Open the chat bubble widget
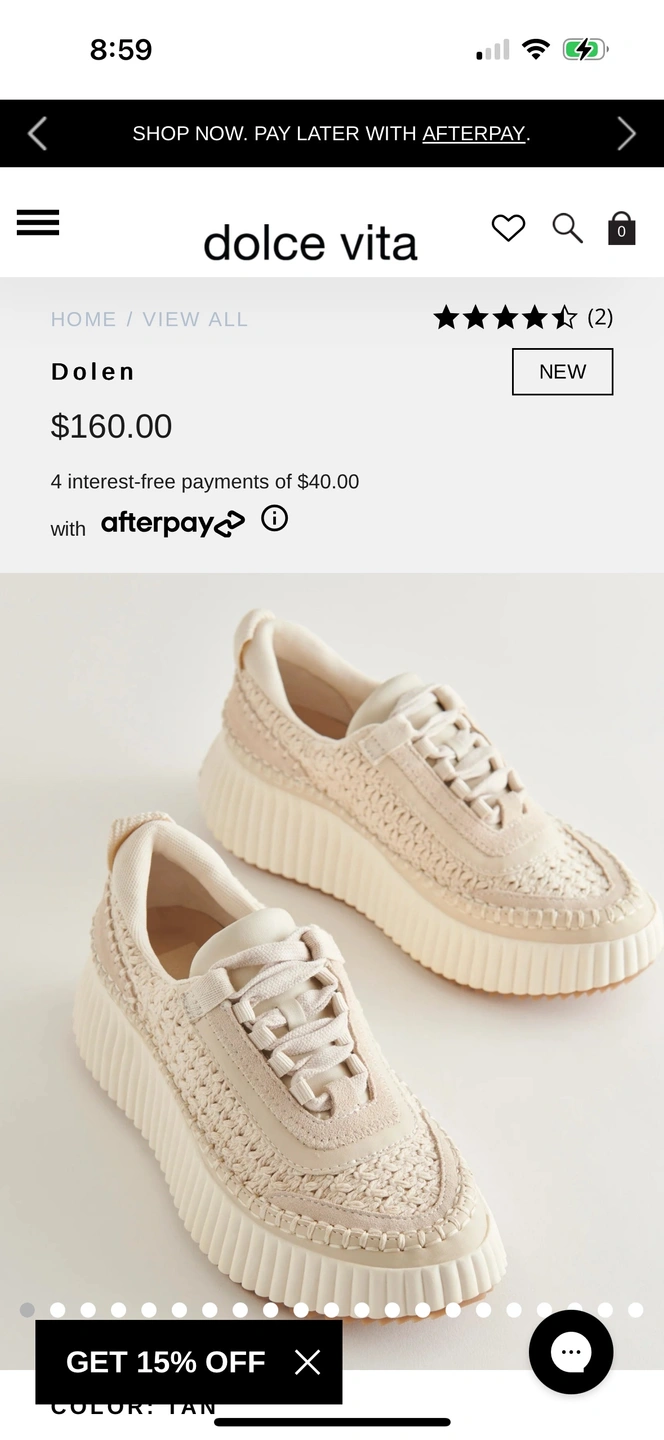Screen dimensions: 664x1440 pyautogui.click(x=571, y=1352)
